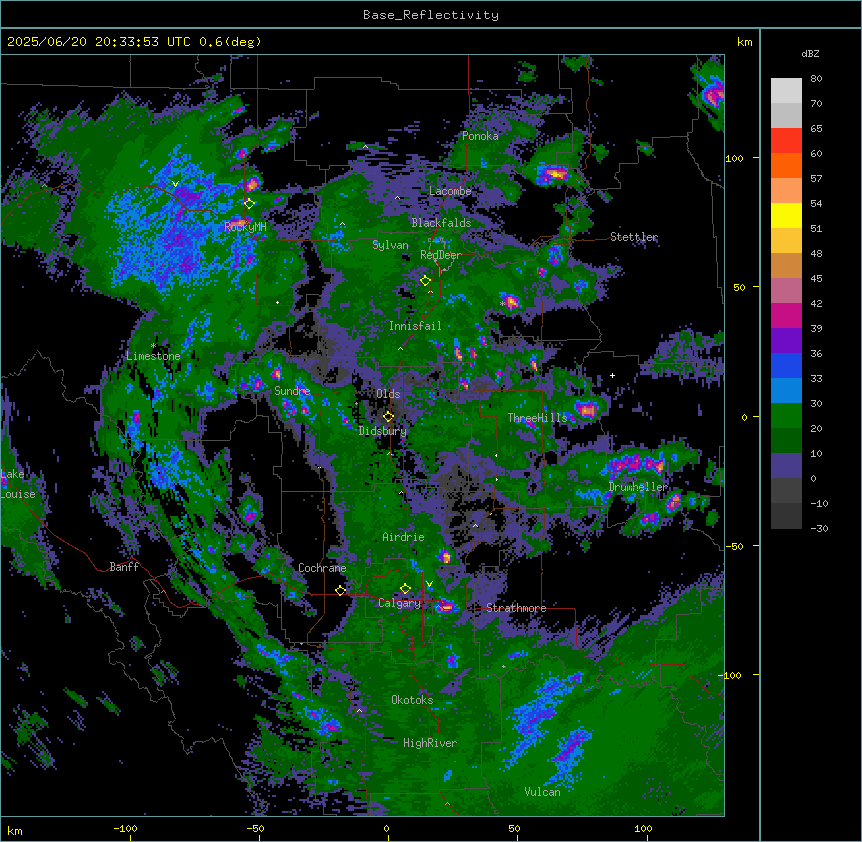Viewport: 862px width, 842px height.
Task: Click the Stettler city label
Action: [634, 237]
